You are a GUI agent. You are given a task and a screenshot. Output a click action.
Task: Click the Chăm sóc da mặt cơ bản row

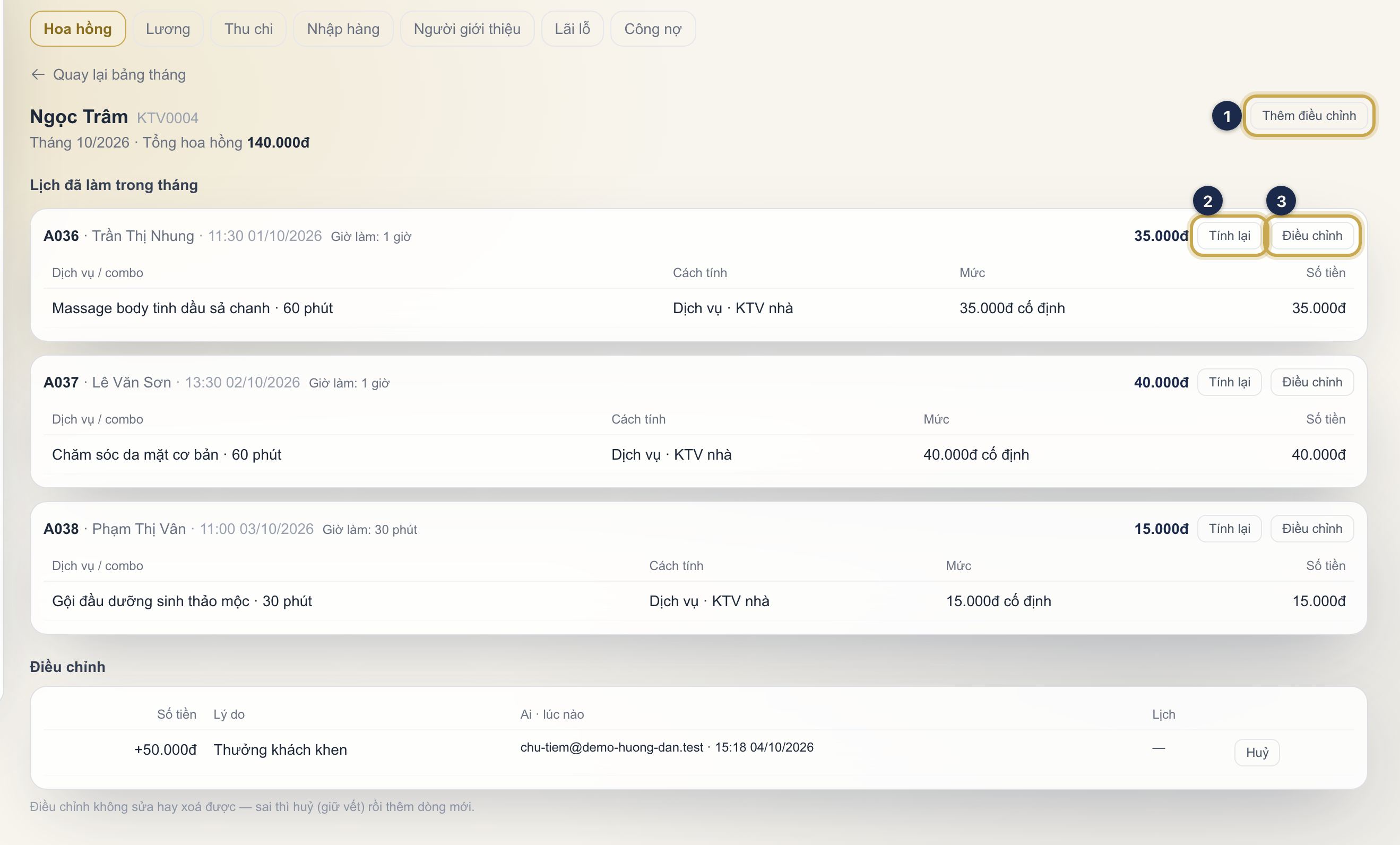point(698,454)
